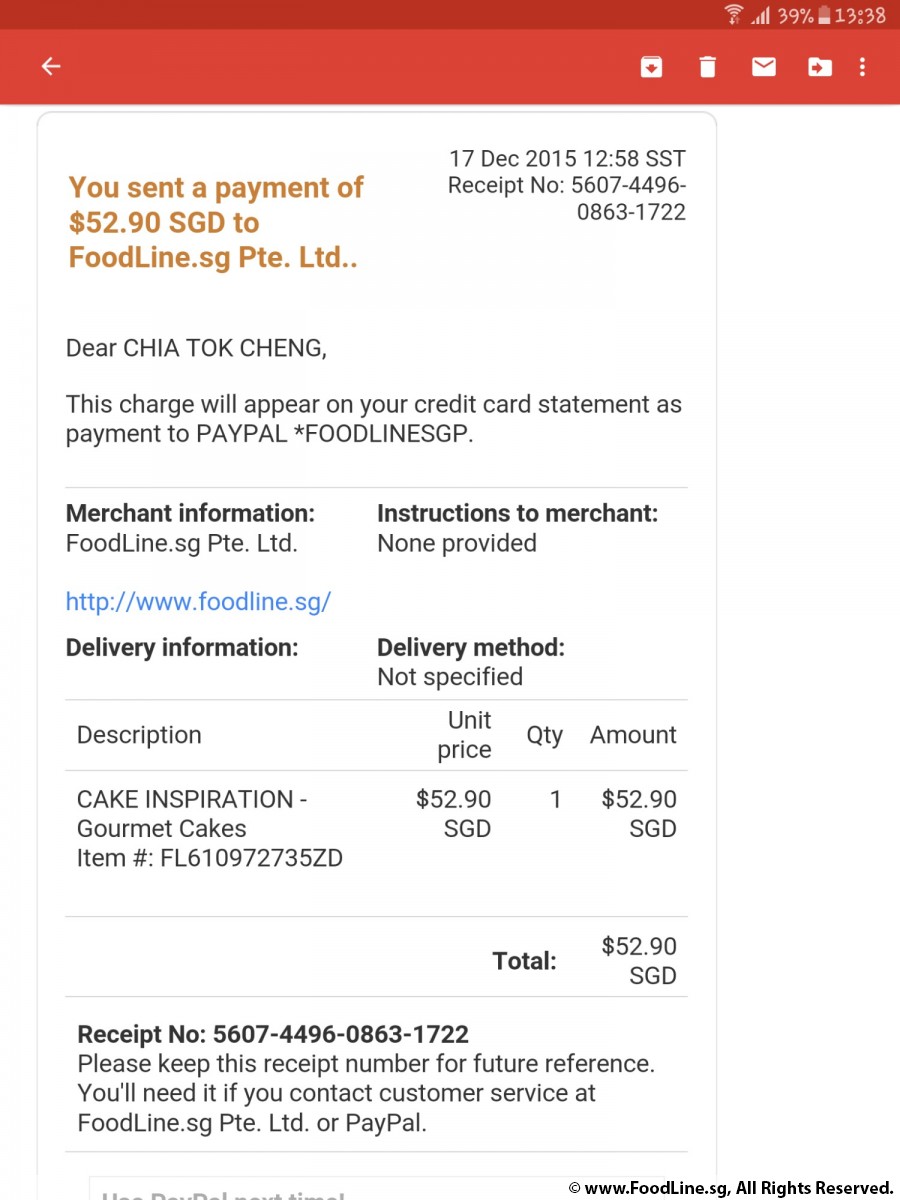
Task: Tap the Instructions to merchant heading
Action: pos(518,514)
